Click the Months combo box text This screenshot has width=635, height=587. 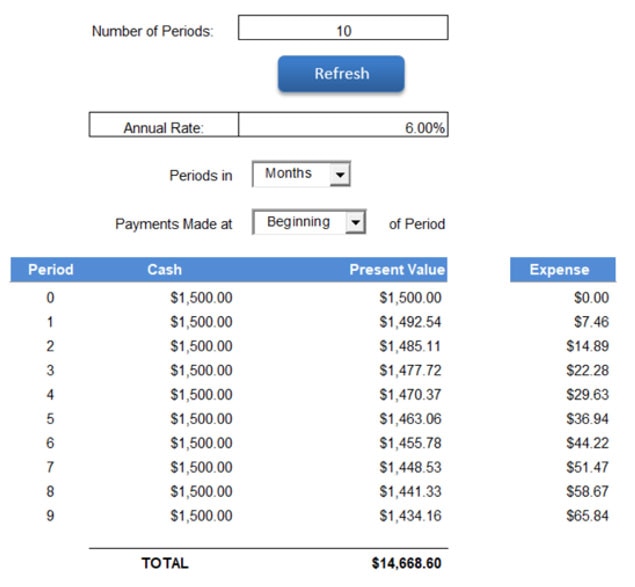[x=289, y=174]
